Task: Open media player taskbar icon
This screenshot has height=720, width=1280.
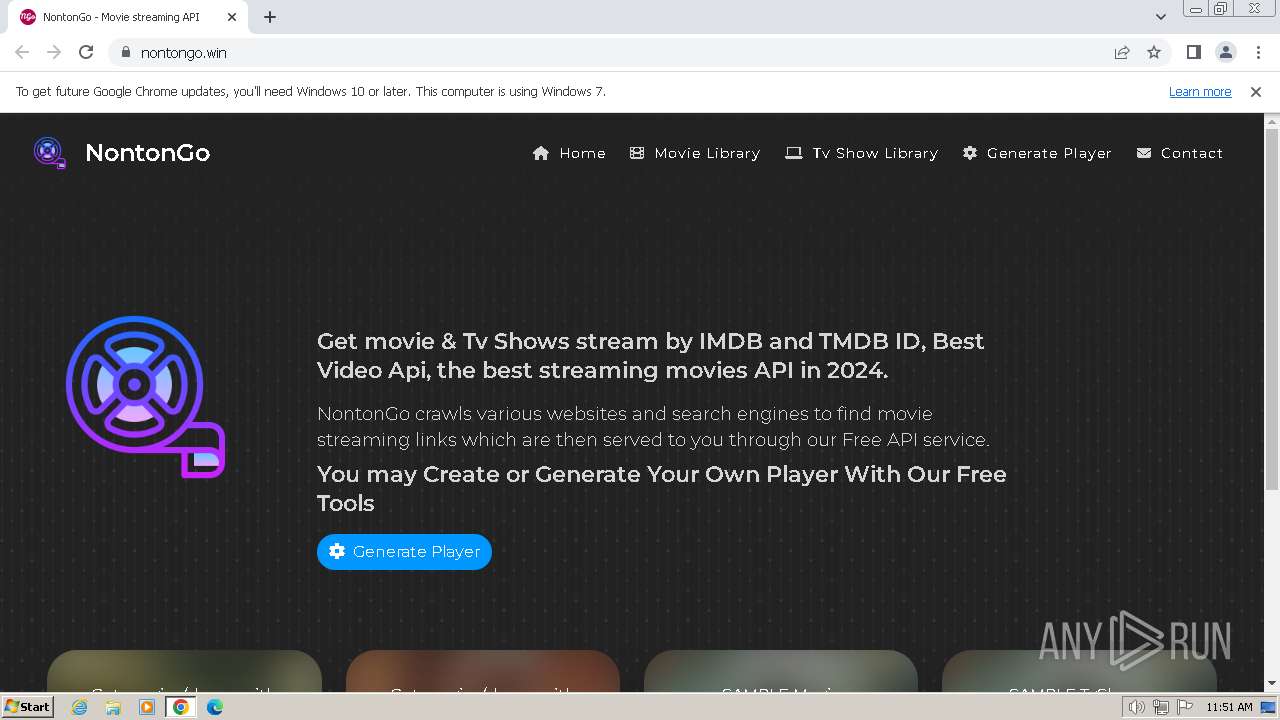Action: coord(147,707)
